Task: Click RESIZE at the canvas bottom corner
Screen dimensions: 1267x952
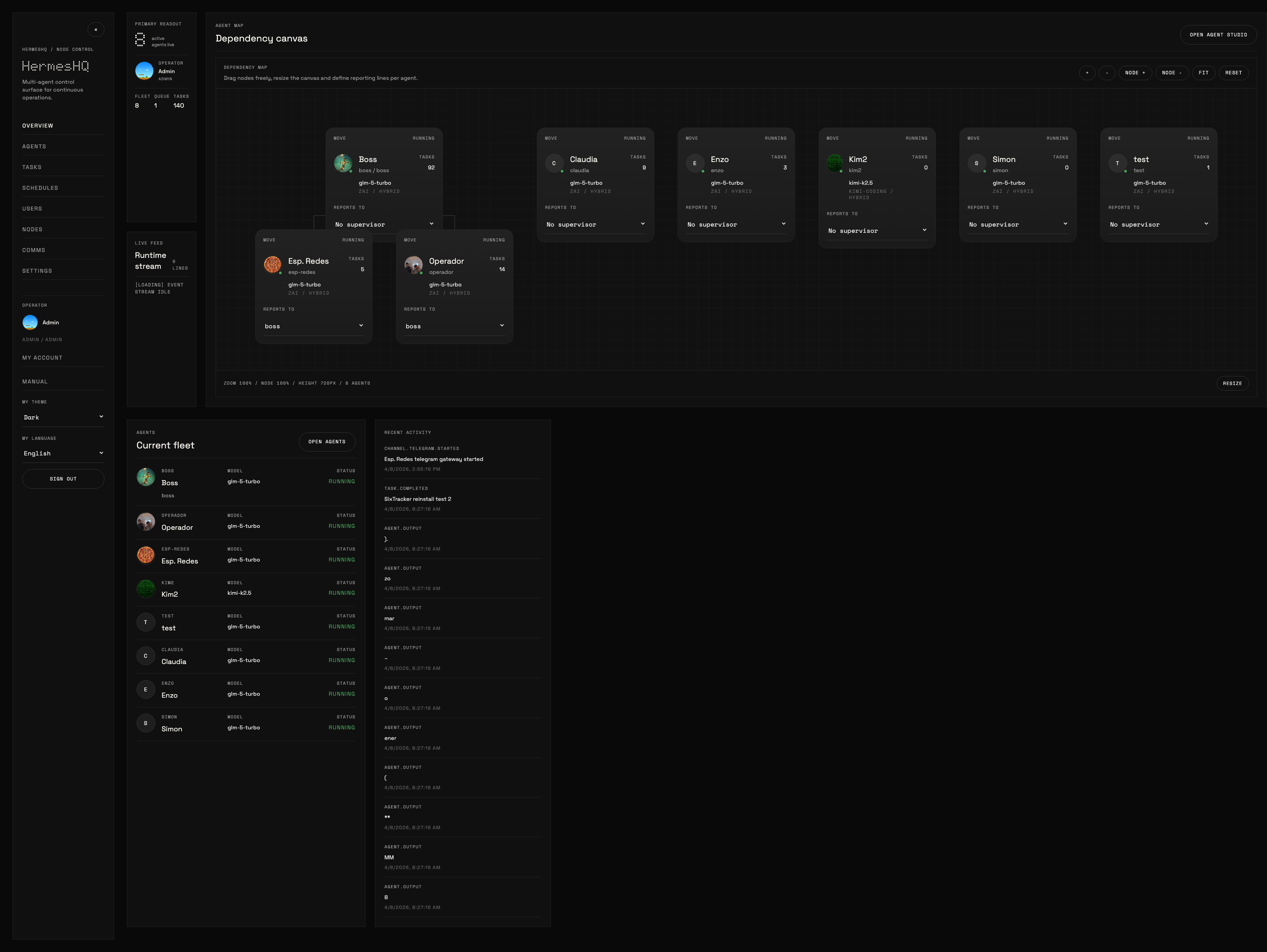Action: tap(1232, 383)
